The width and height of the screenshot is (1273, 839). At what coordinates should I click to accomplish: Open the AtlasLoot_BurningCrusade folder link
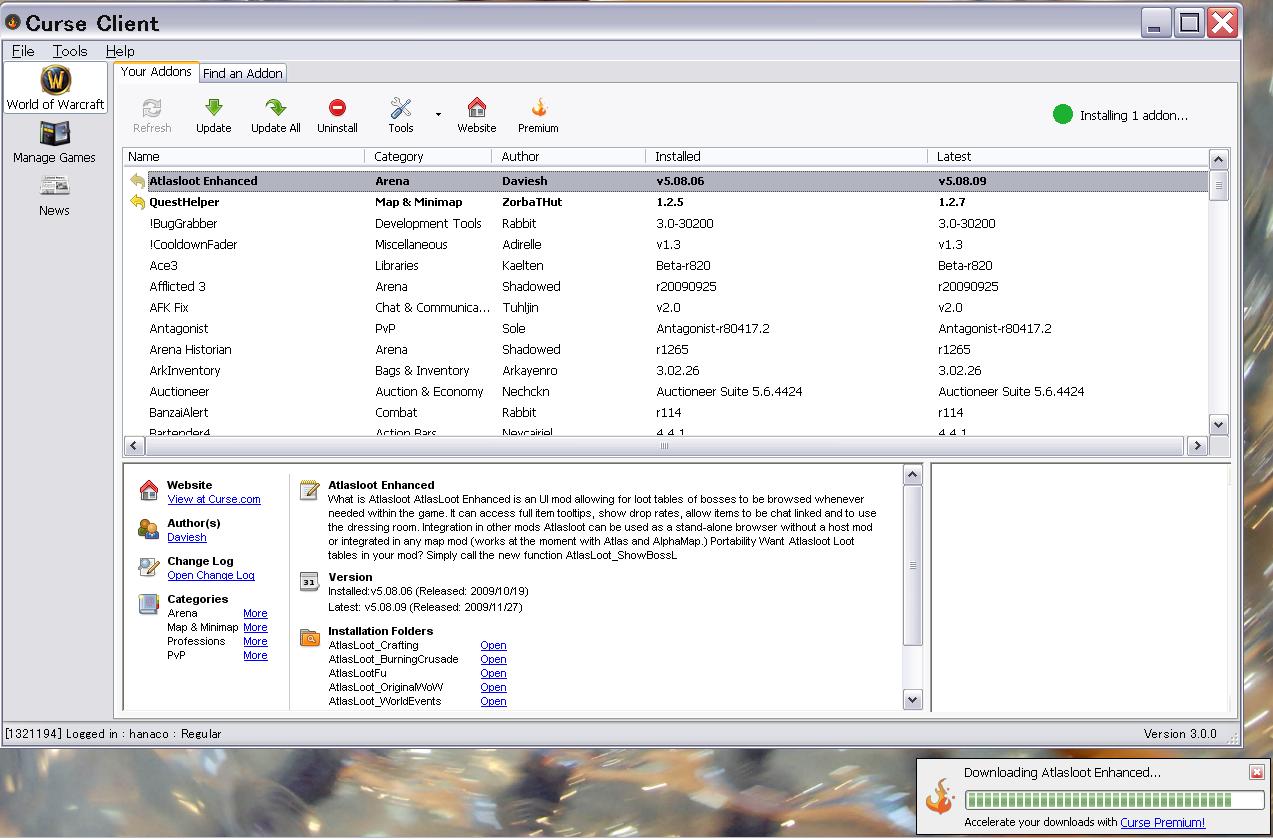(x=493, y=659)
